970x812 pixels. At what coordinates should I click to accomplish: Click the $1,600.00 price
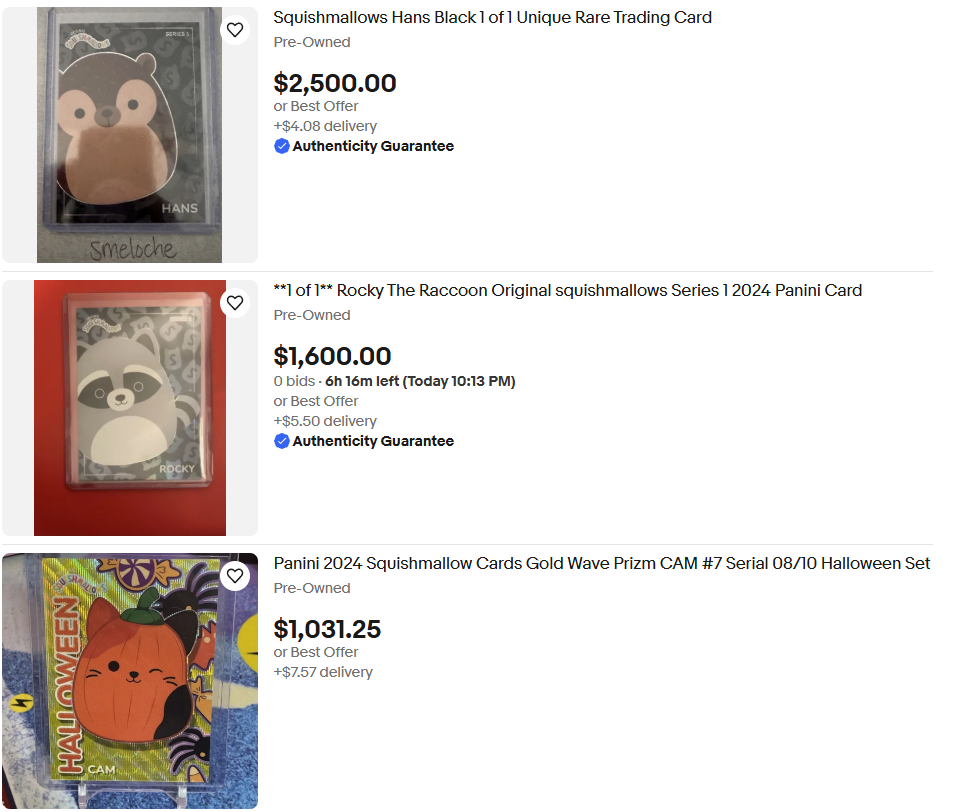tap(332, 357)
